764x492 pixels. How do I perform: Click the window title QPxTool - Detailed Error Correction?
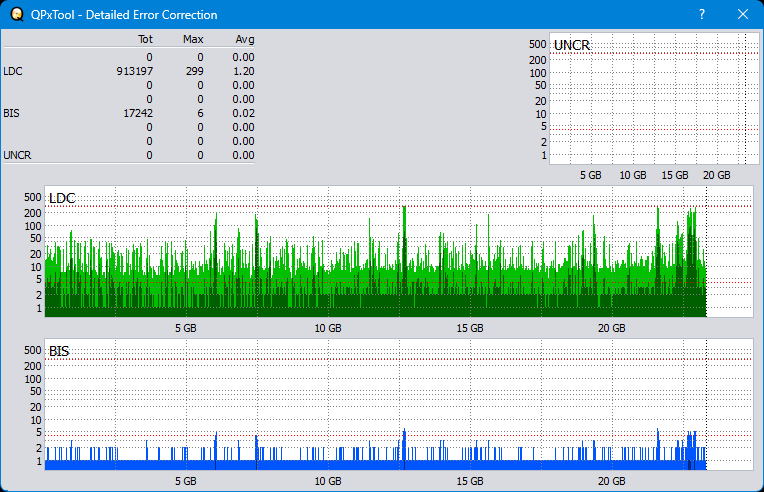pyautogui.click(x=124, y=15)
